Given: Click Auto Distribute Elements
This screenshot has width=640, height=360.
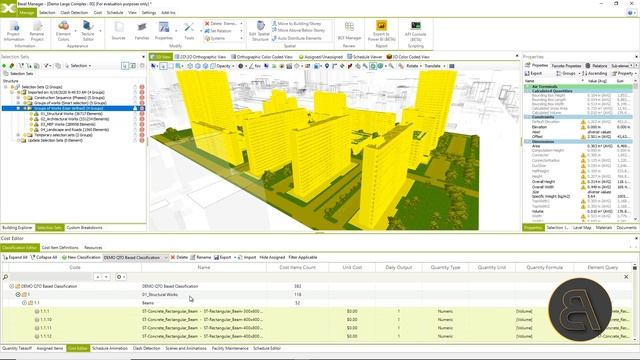Looking at the screenshot, I should pos(297,38).
